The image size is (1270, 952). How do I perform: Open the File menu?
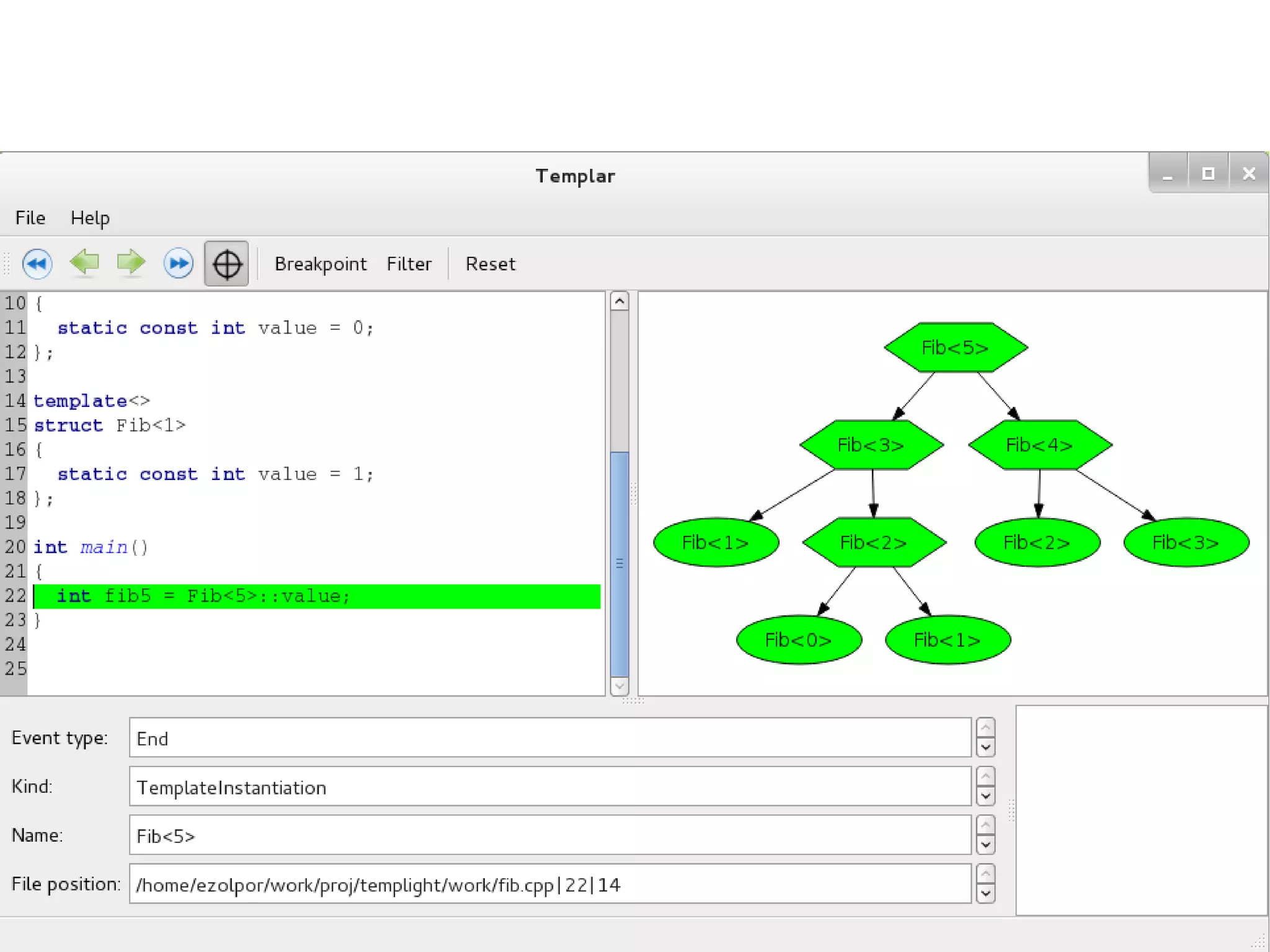[x=30, y=218]
